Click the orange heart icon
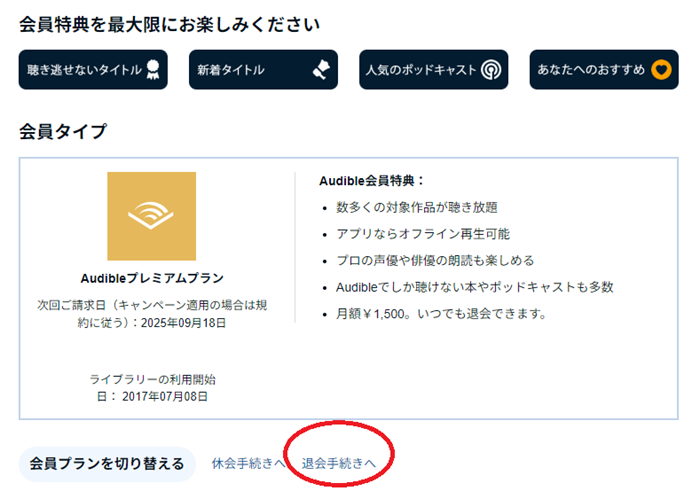The image size is (700, 491). [661, 70]
